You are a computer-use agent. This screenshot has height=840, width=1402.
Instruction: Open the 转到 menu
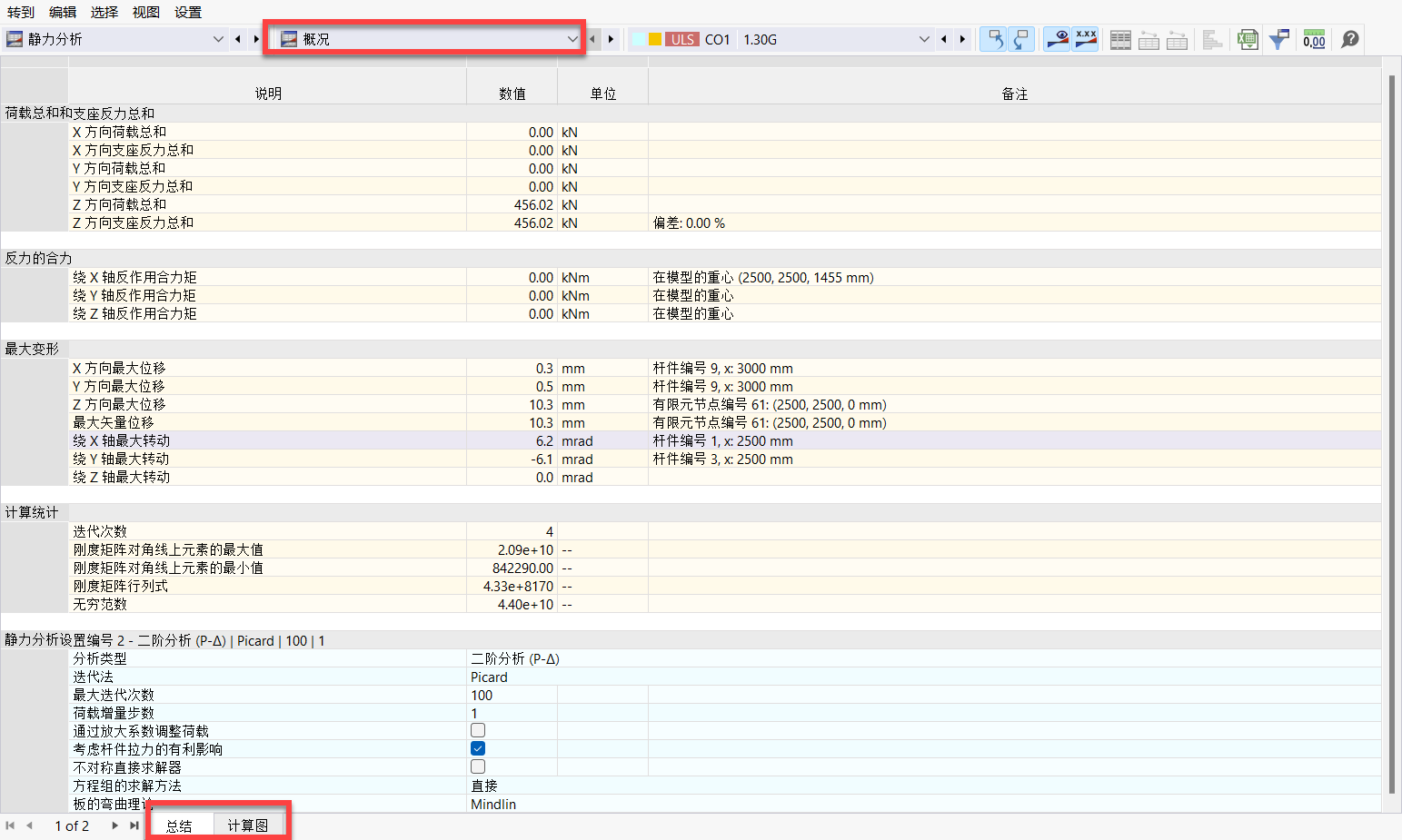pos(21,12)
